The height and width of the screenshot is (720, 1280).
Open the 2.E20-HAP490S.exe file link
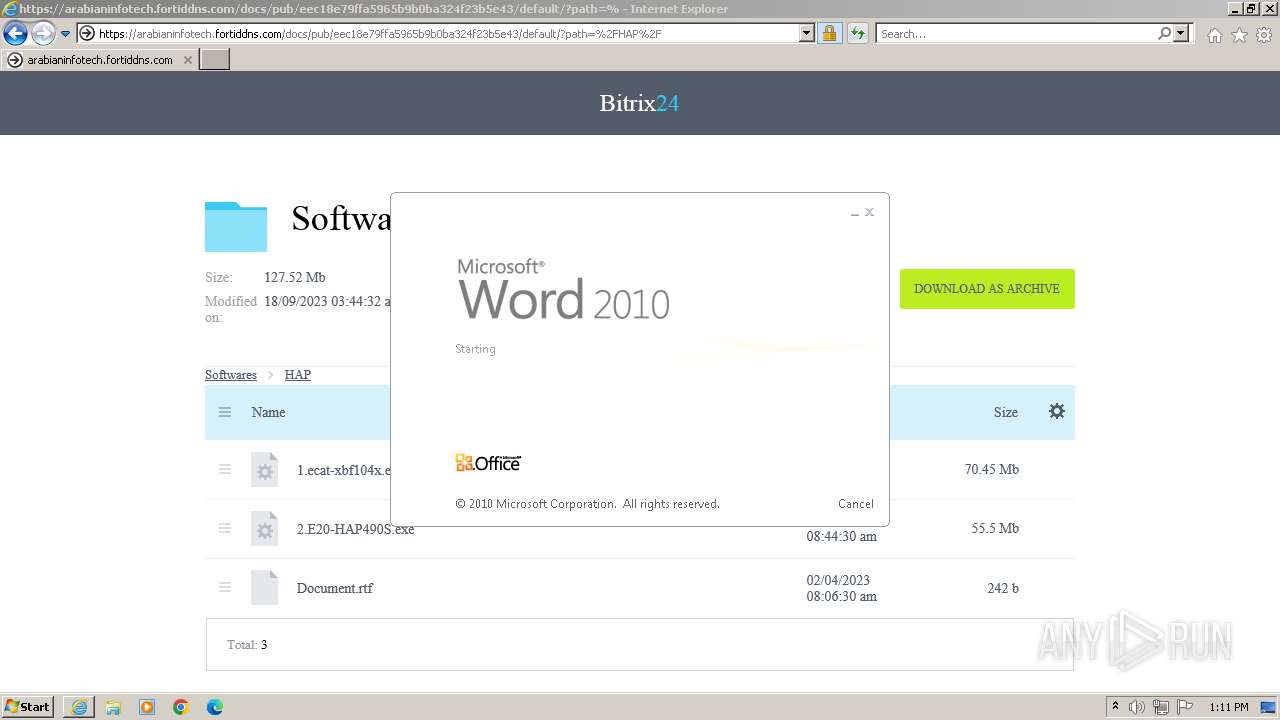pos(355,529)
